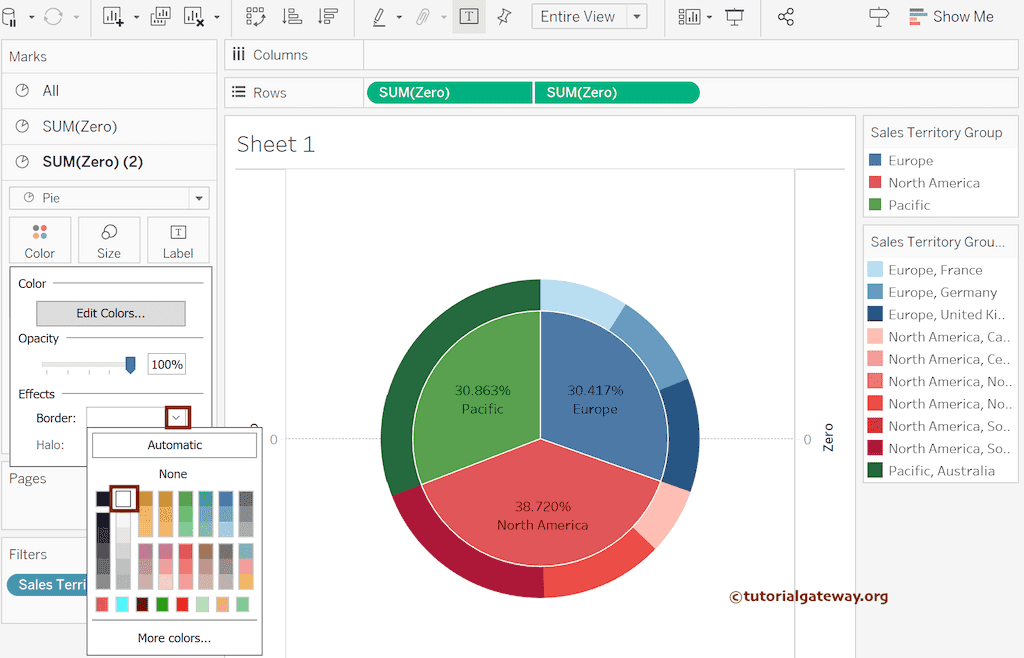Click the Clear Sheet icon
Image resolution: width=1024 pixels, height=658 pixels.
coord(194,17)
